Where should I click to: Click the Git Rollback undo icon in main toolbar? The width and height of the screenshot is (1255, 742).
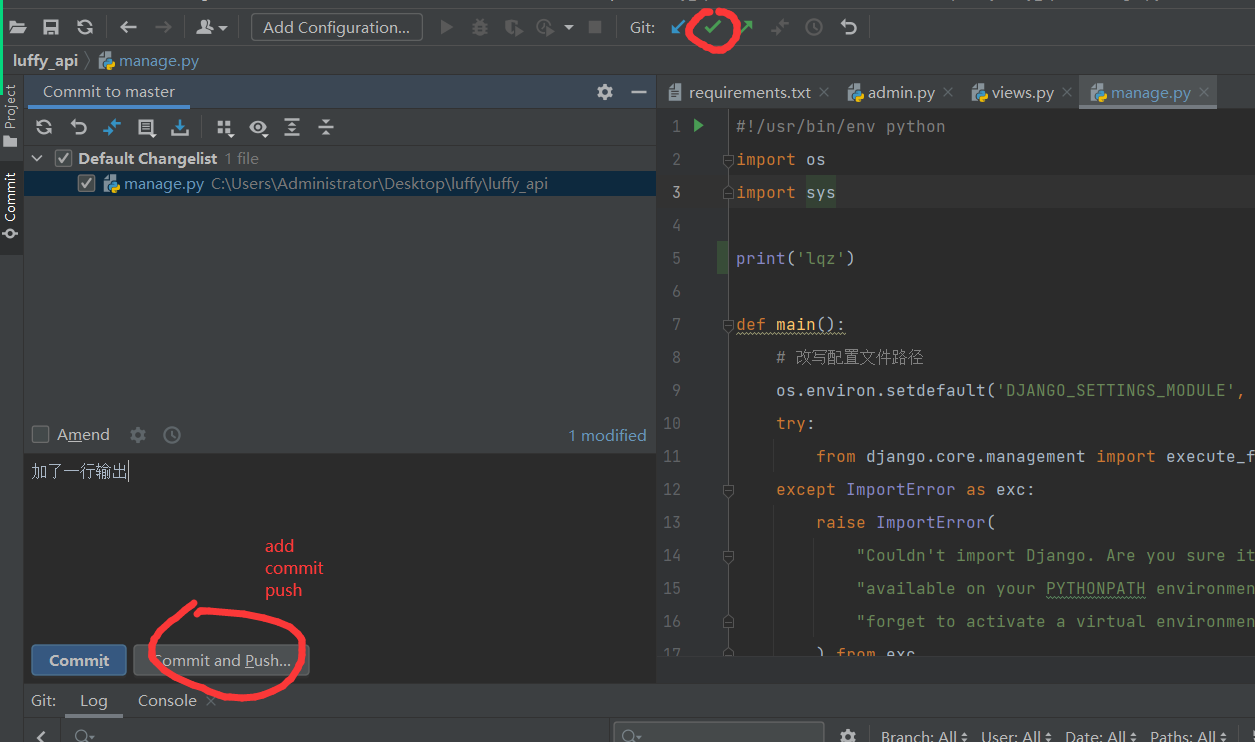point(849,27)
